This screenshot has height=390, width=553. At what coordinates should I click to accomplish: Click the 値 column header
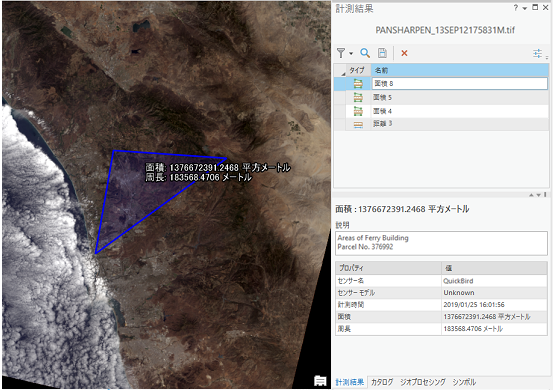[494, 268]
